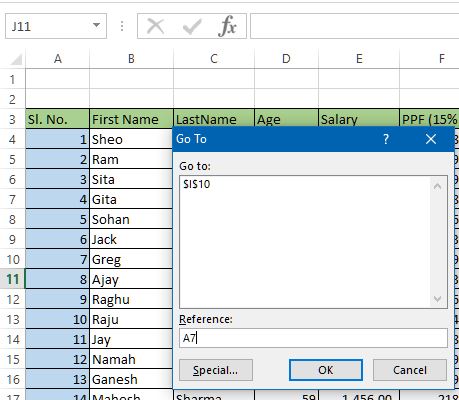This screenshot has width=459, height=400.
Task: Click the Sl. No. header cell
Action: (x=58, y=119)
